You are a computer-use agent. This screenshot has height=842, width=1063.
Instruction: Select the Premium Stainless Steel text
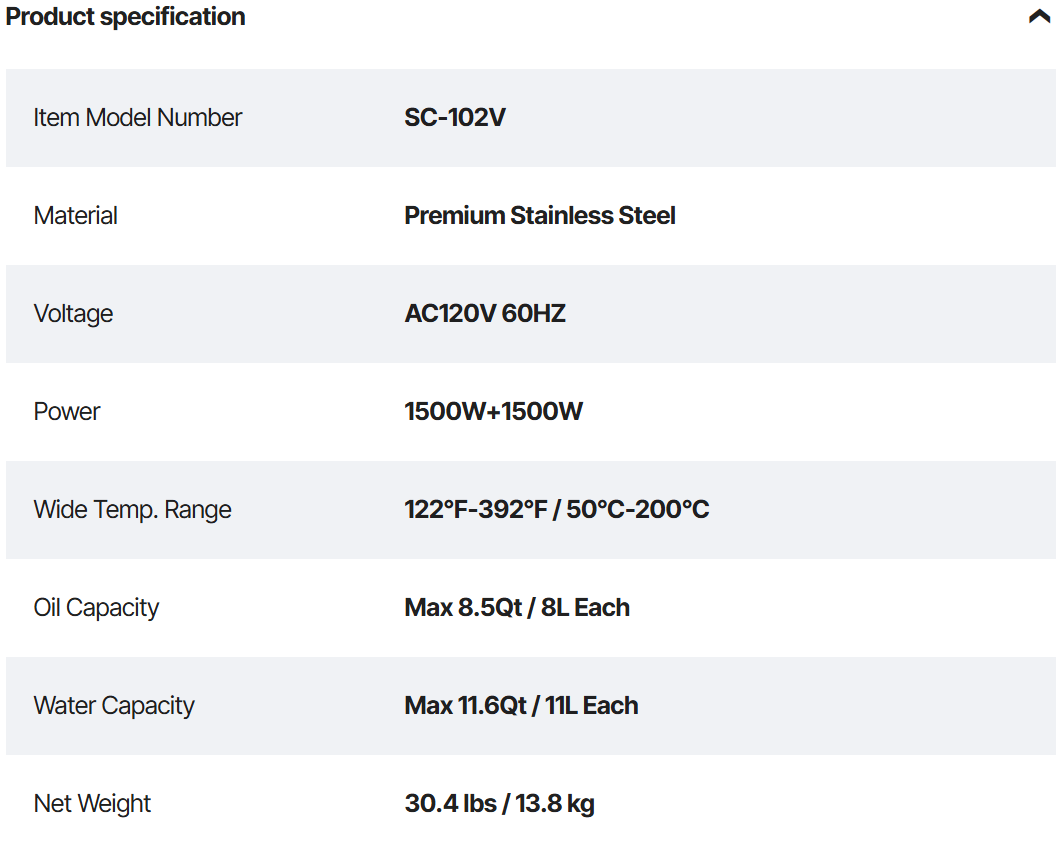pyautogui.click(x=540, y=215)
